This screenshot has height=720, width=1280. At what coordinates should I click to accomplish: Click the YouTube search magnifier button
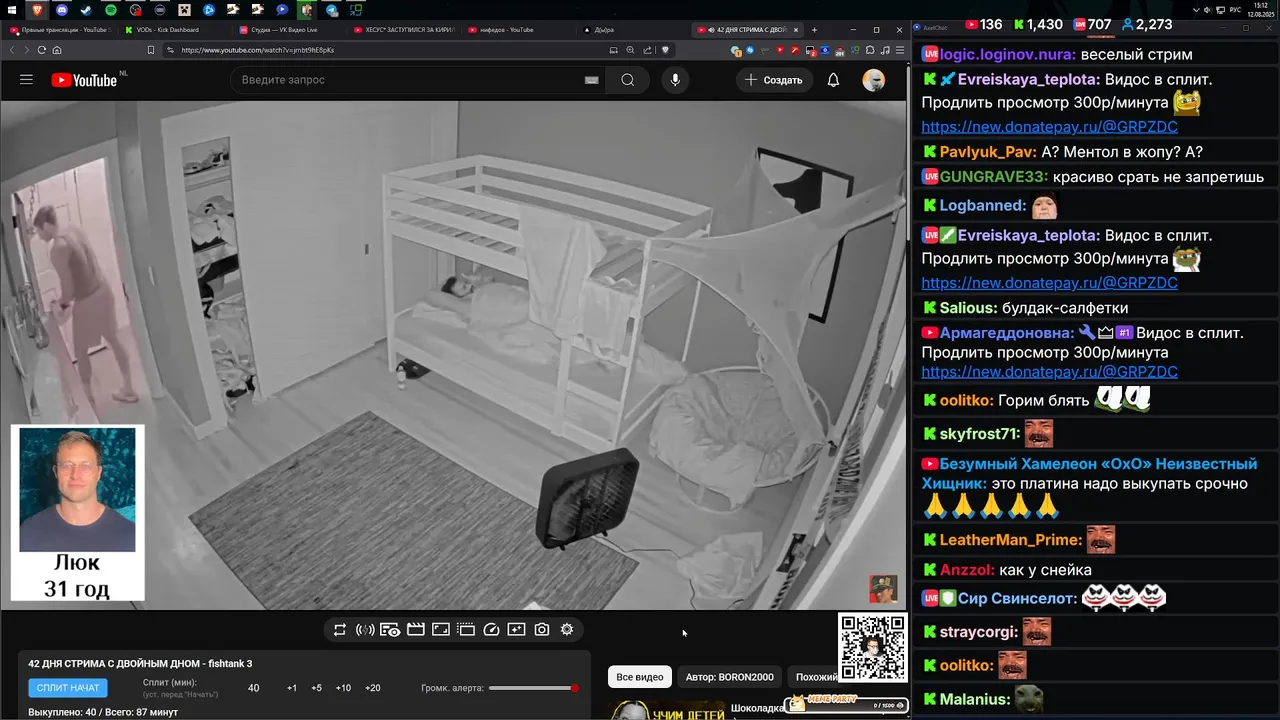point(627,80)
